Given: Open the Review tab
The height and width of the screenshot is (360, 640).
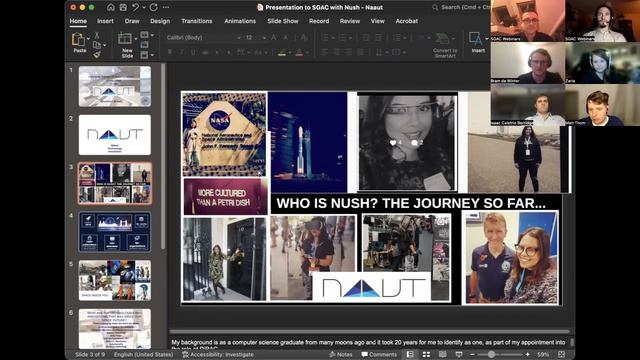Looking at the screenshot, I should 350,21.
